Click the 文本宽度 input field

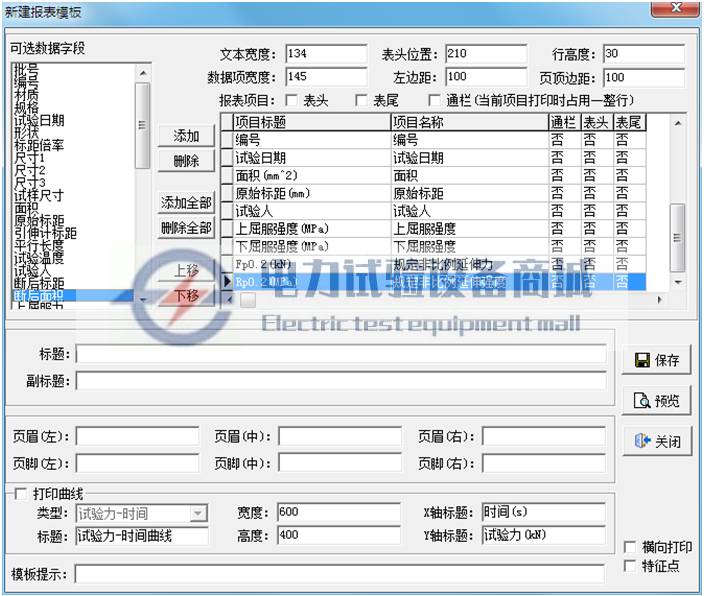pyautogui.click(x=325, y=54)
